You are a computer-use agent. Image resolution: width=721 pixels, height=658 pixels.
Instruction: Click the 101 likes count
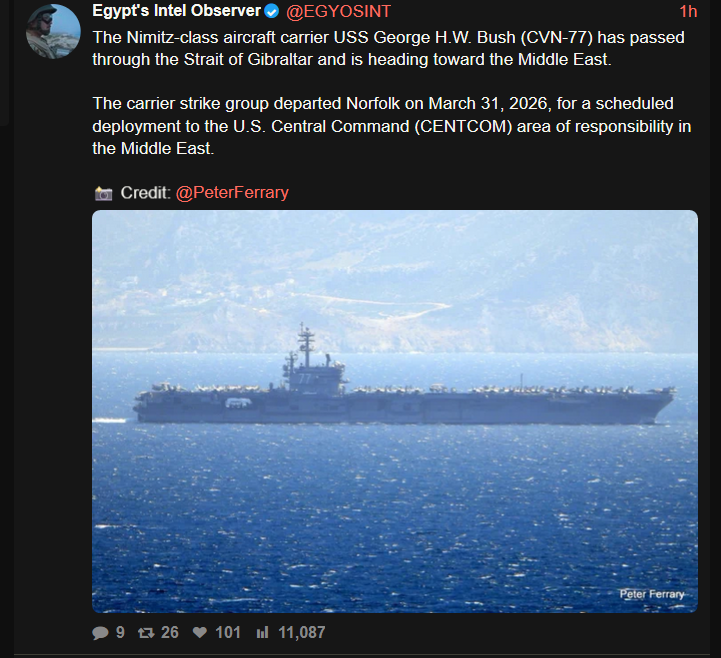[x=228, y=633]
